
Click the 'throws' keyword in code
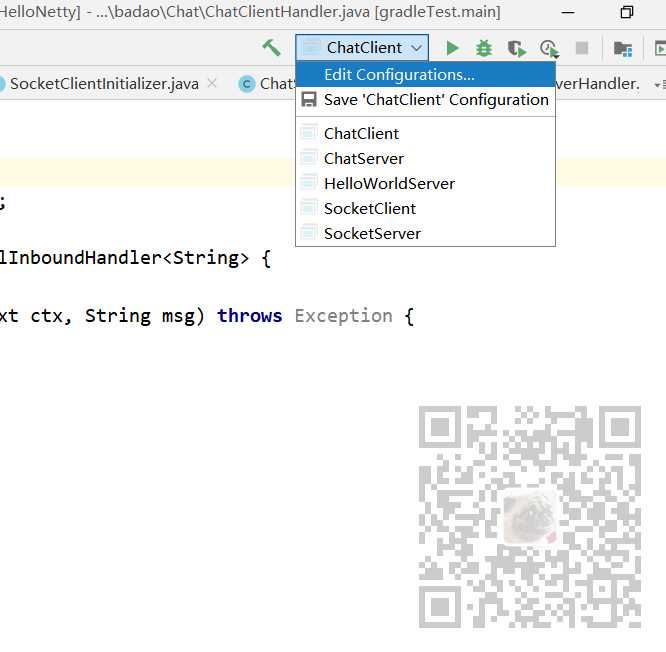tap(249, 316)
